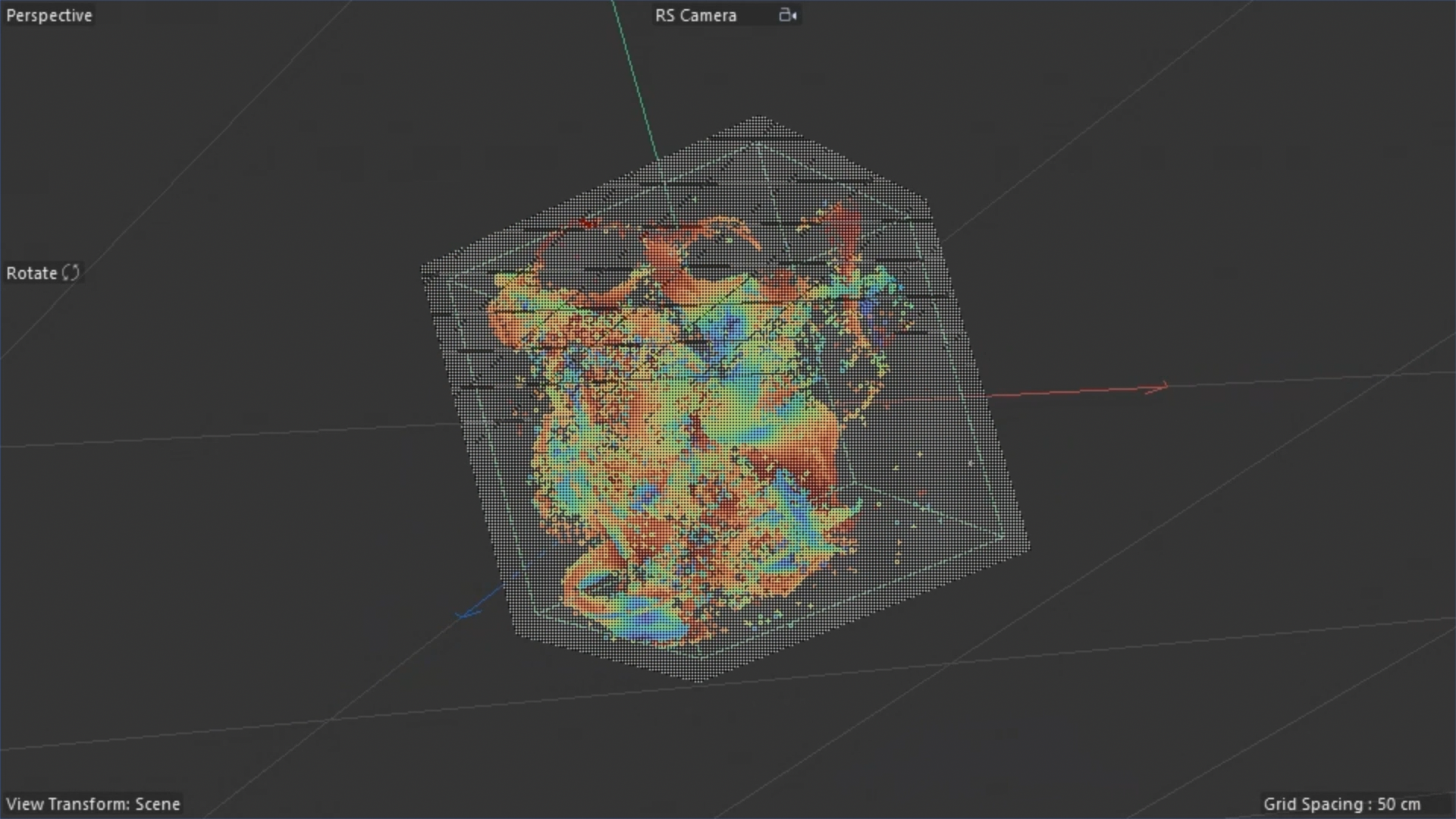Click the camera icon beside RS Camera
1456x819 pixels.
coord(787,15)
